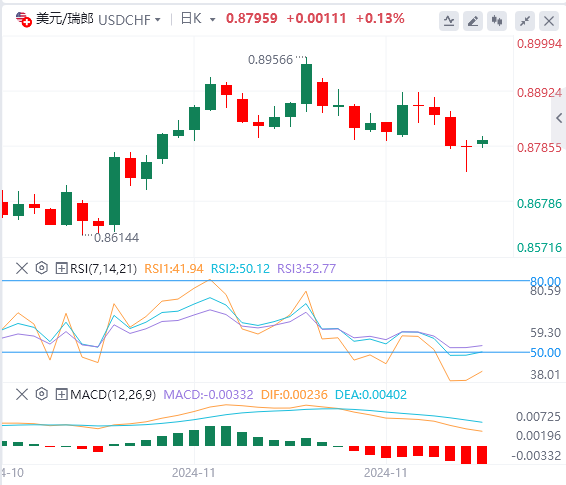Toggle the plus box beside RSI(7,14,21)
The height and width of the screenshot is (485, 566).
pos(61,268)
